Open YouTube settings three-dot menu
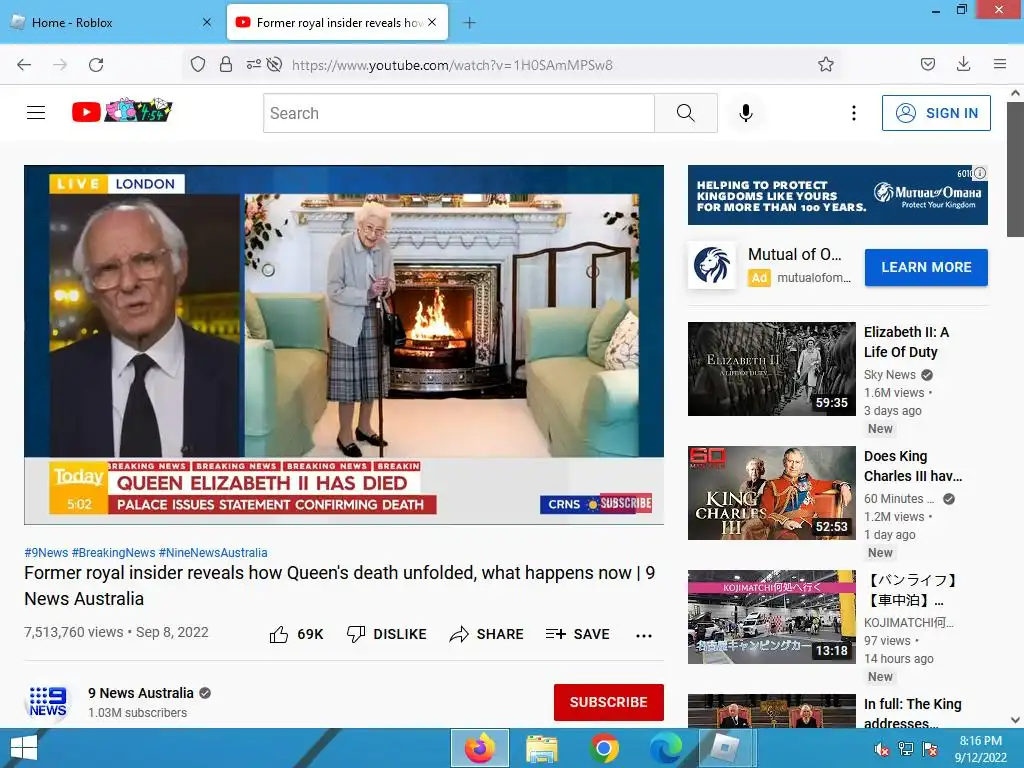Image resolution: width=1024 pixels, height=768 pixels. click(x=854, y=113)
